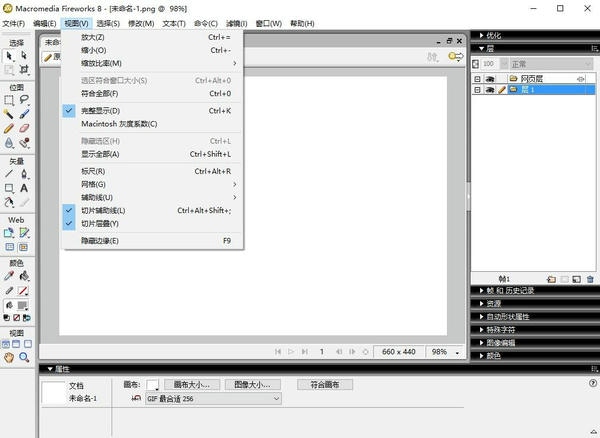
Task: Choose 放大(Z) from the view menu
Action: pos(152,37)
